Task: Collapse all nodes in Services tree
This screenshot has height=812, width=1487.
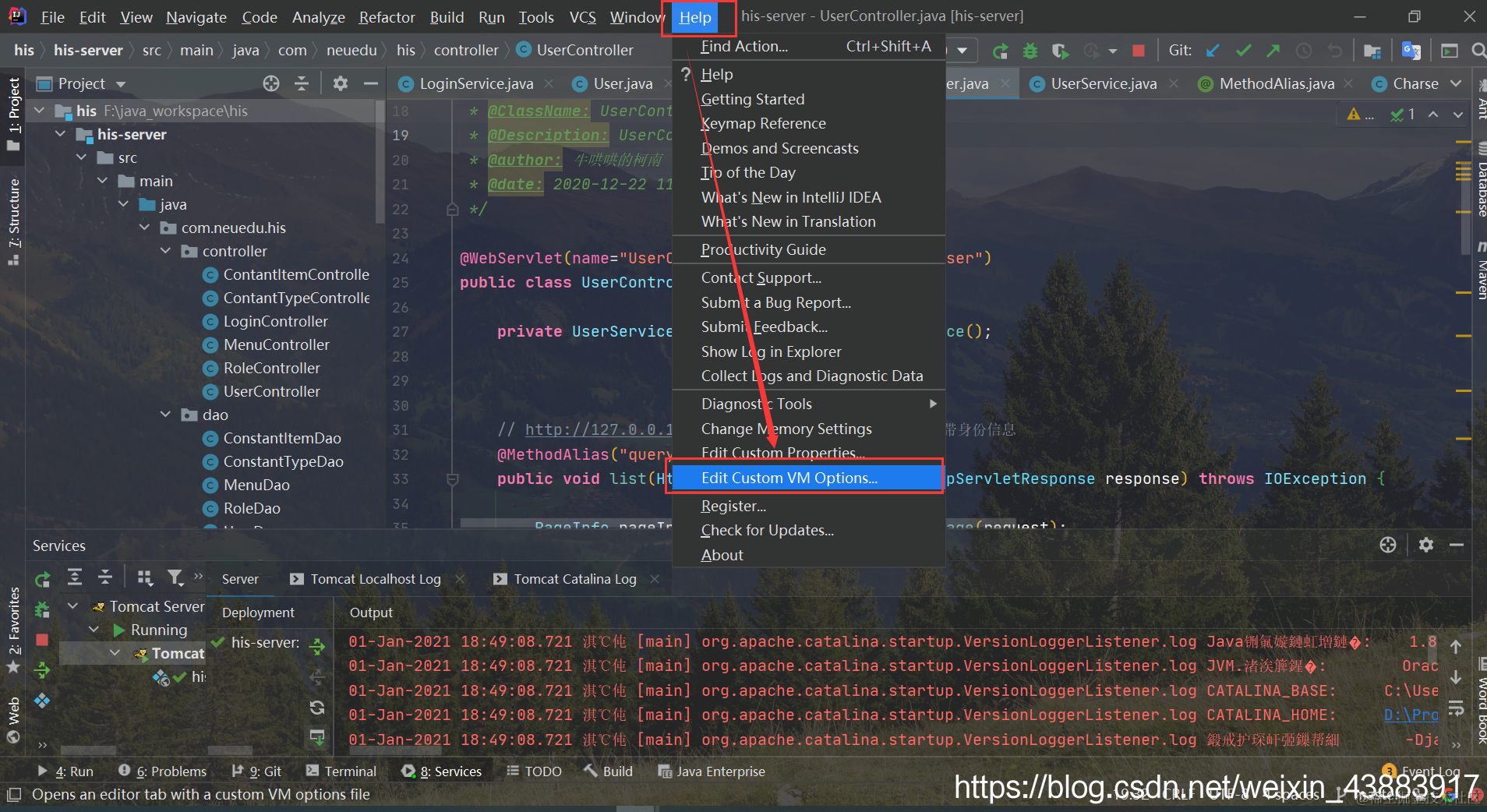Action: 105,577
